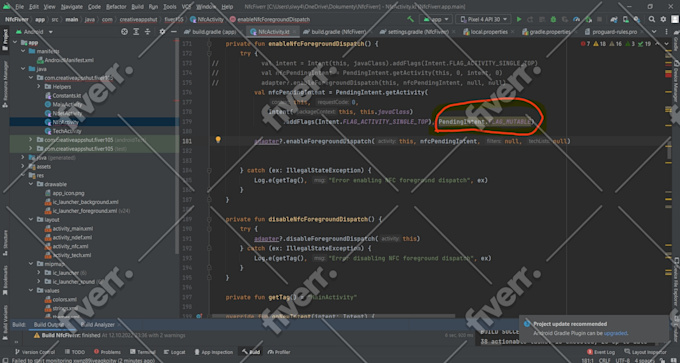This screenshot has height=363, width=680.
Task: Open the Profiler tool window
Action: [x=279, y=352]
